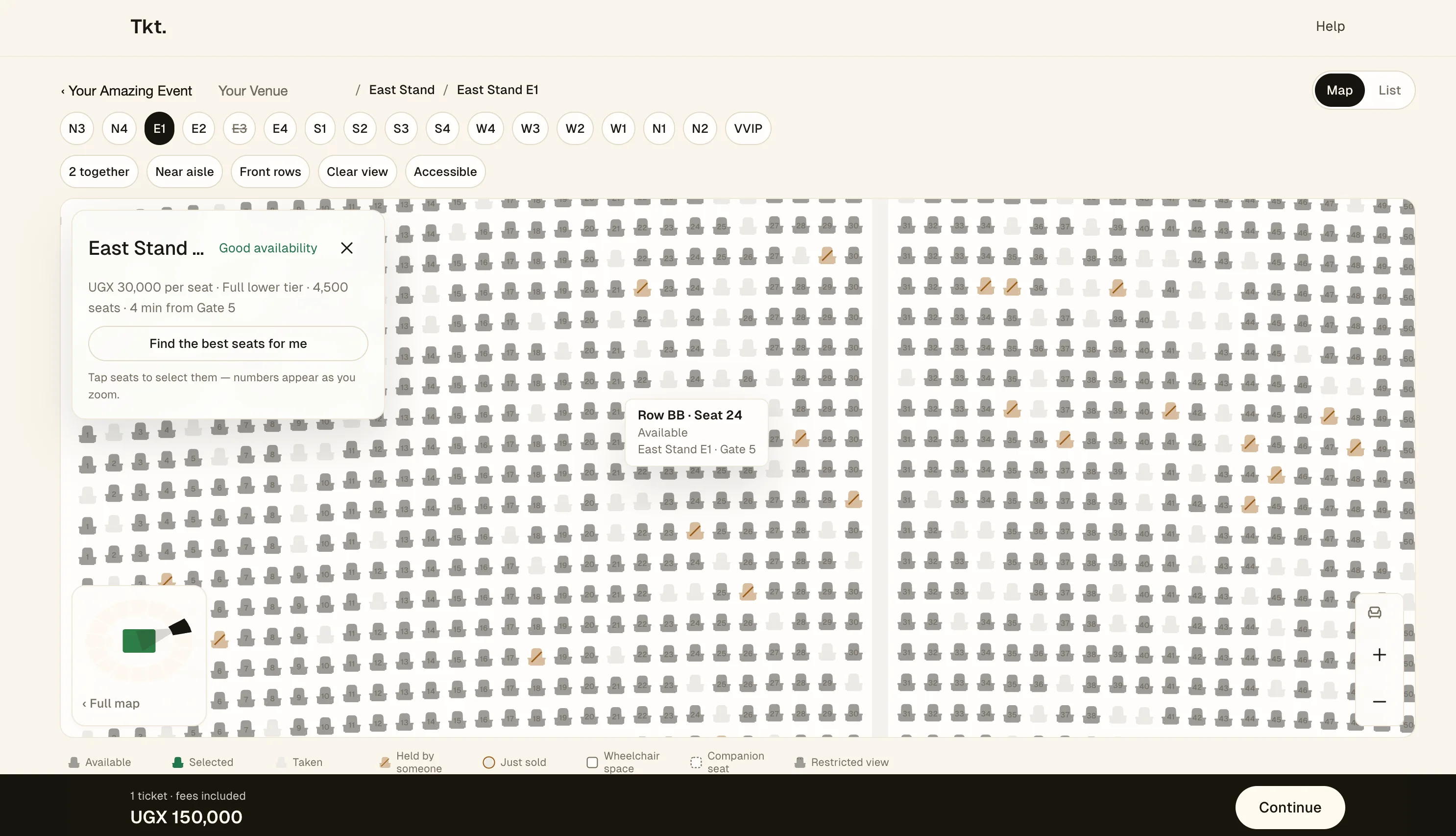Screen dimensions: 1456x836
Task: Click the held seat between seats 25 and 27
Action: [748, 592]
